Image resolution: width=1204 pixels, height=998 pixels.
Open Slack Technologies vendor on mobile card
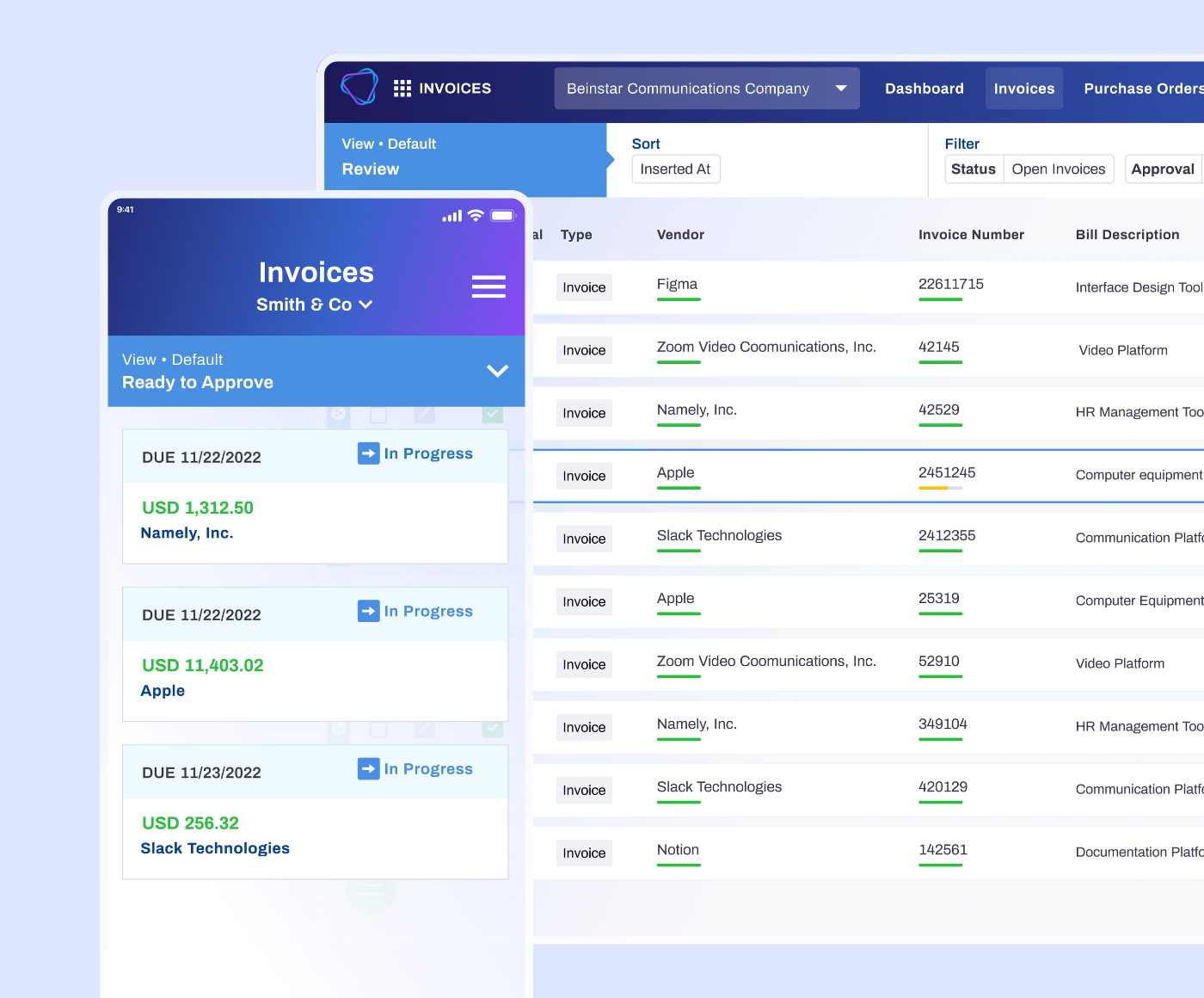coord(215,847)
